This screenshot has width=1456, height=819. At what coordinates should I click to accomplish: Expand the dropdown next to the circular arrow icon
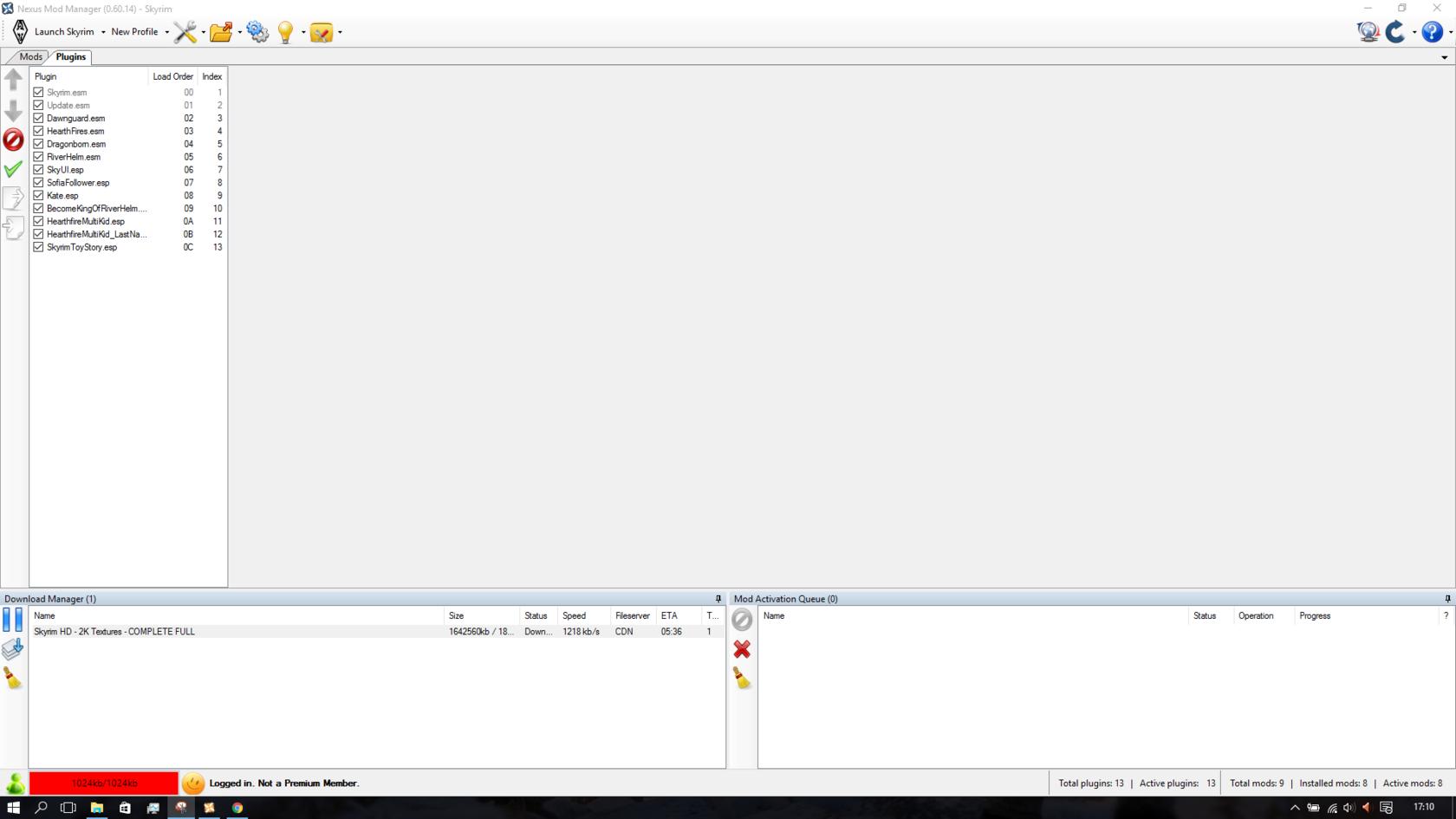[x=1414, y=33]
